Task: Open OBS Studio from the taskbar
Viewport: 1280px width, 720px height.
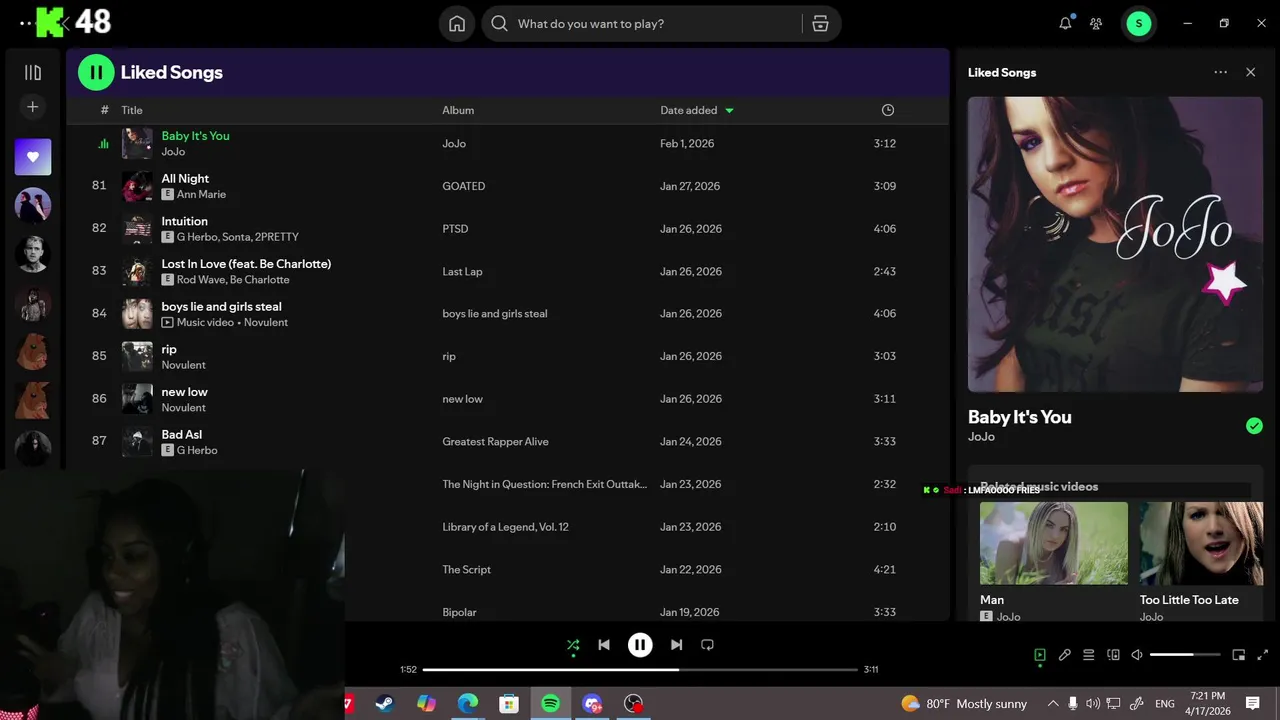Action: coord(634,704)
